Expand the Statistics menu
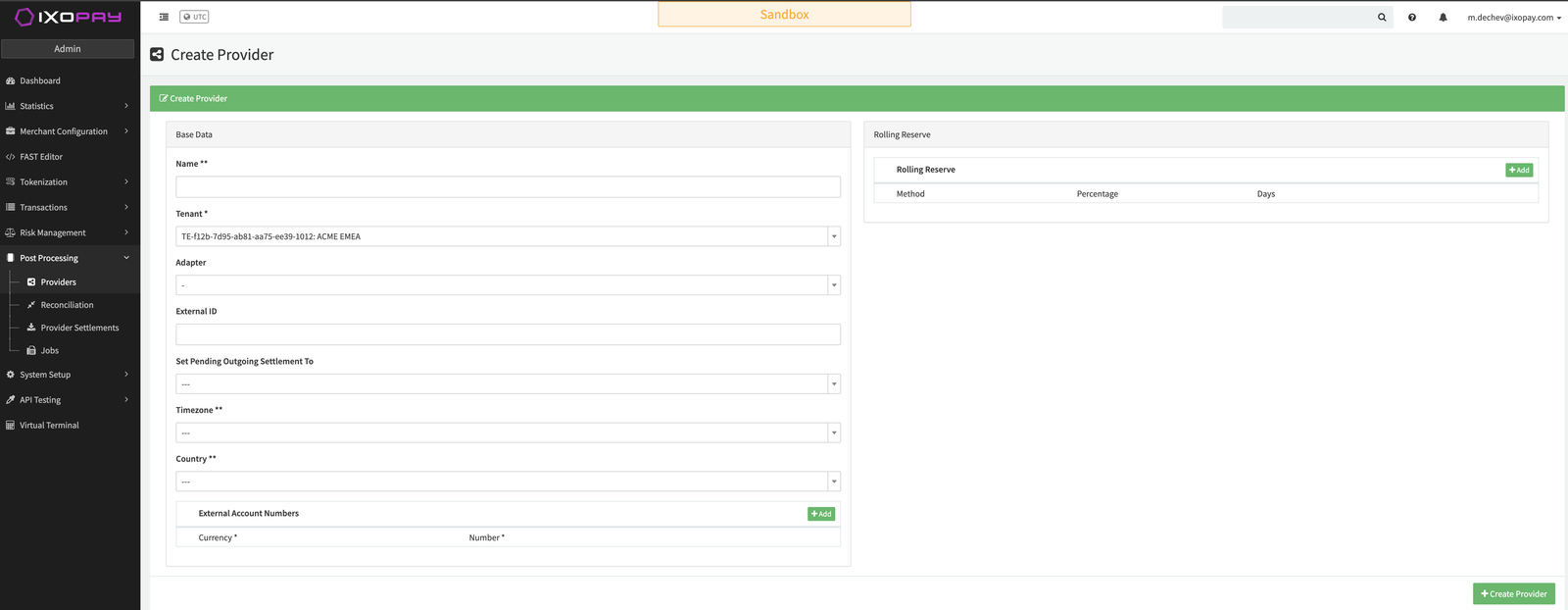 pyautogui.click(x=69, y=106)
